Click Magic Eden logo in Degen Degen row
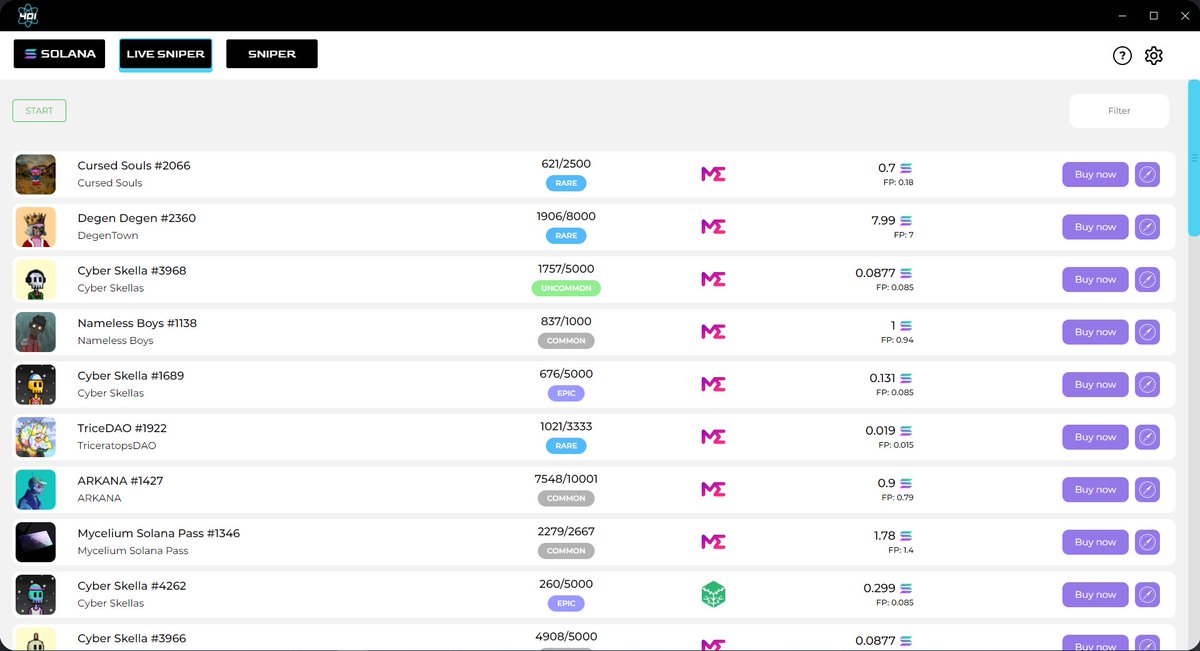This screenshot has height=651, width=1200. [x=713, y=227]
